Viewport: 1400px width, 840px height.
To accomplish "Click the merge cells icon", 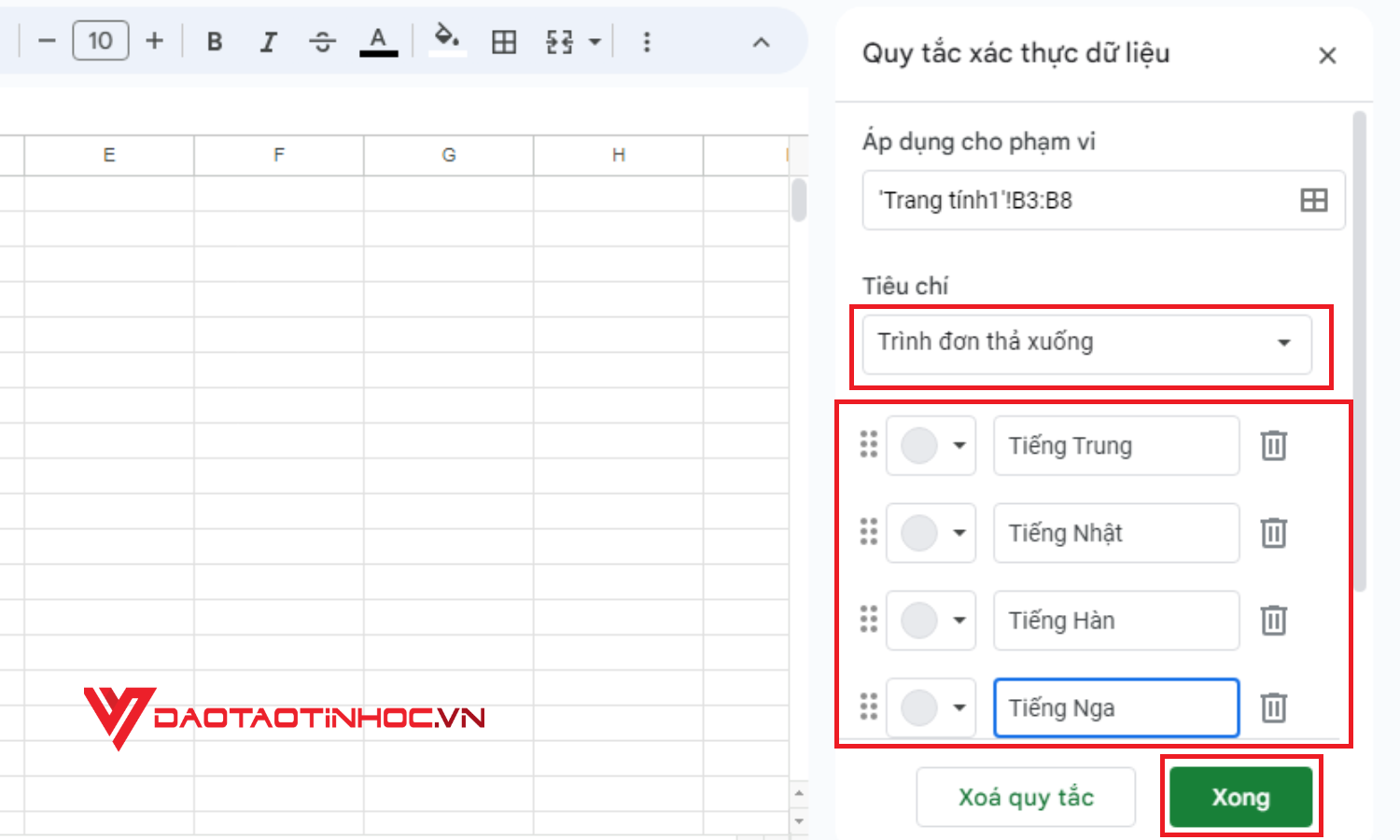I will 560,41.
